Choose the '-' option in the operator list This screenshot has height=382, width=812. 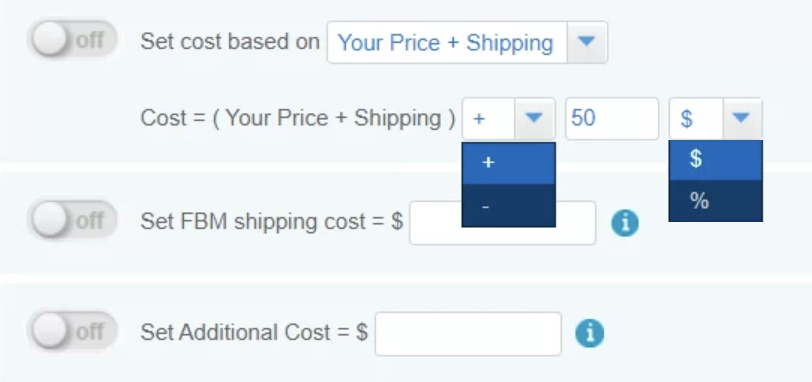coord(509,205)
